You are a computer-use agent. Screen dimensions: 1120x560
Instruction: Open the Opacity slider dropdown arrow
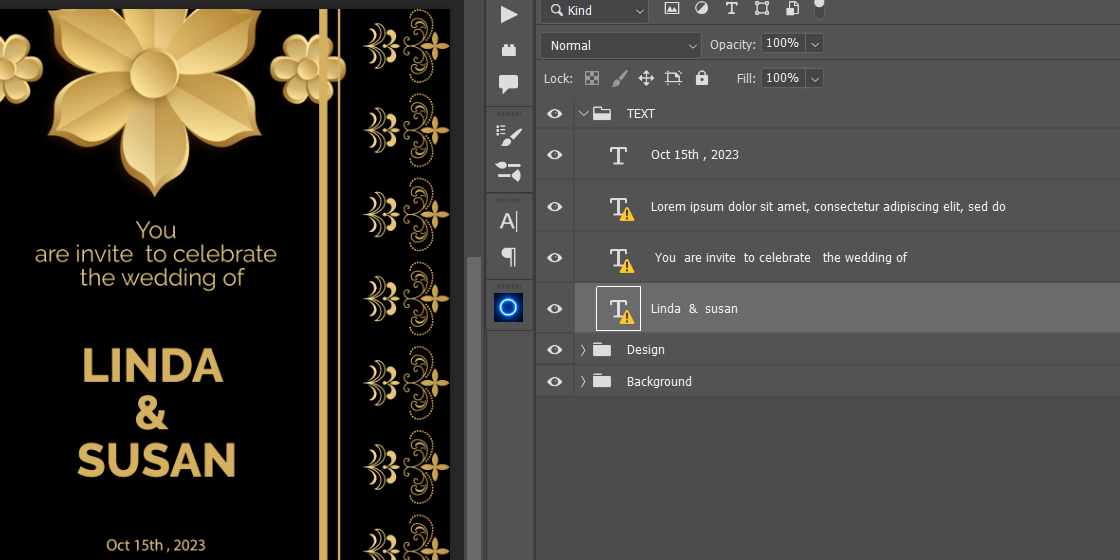814,44
